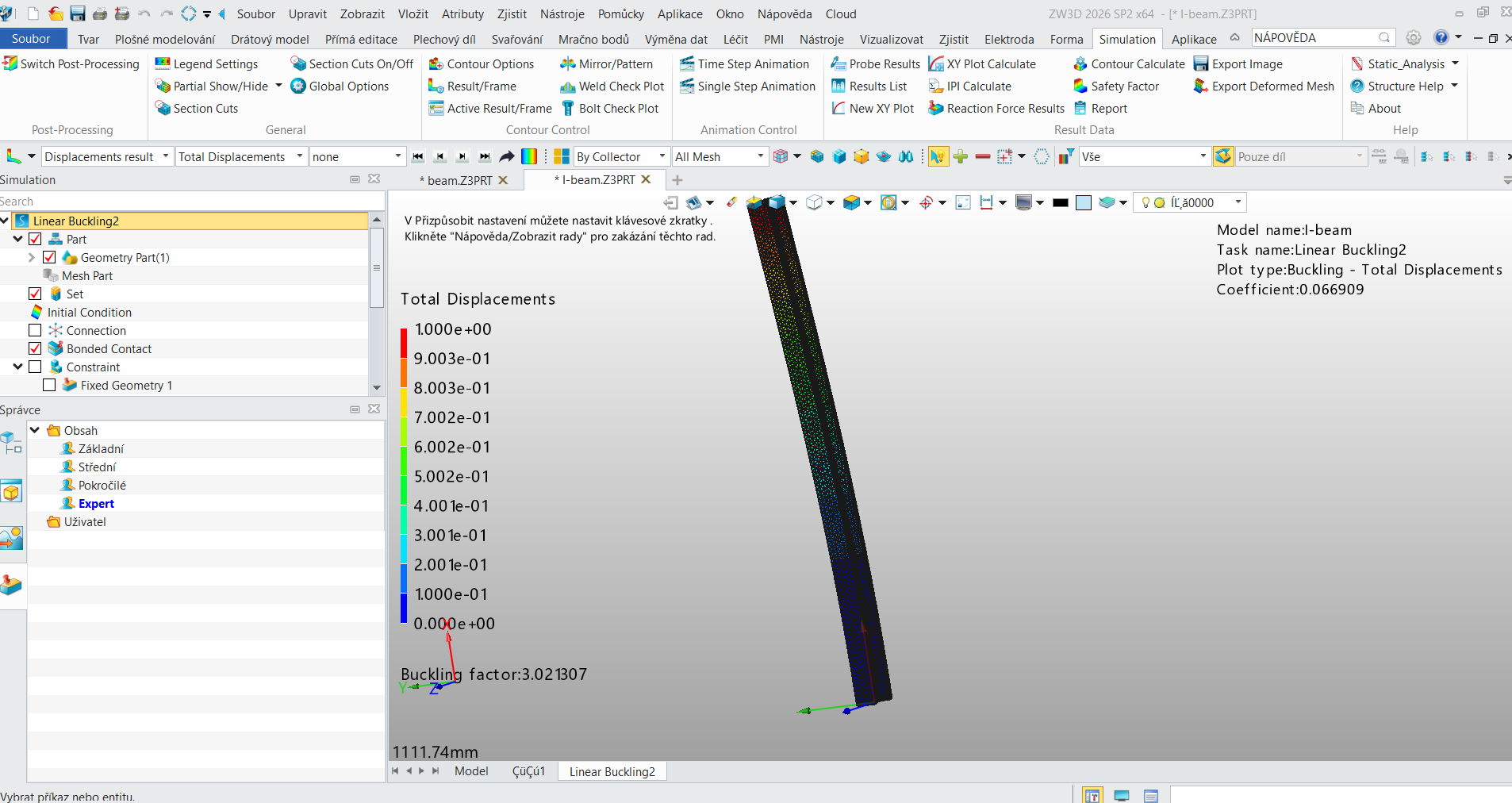This screenshot has width=1512, height=803.
Task: Click Export Image icon
Action: (1201, 63)
